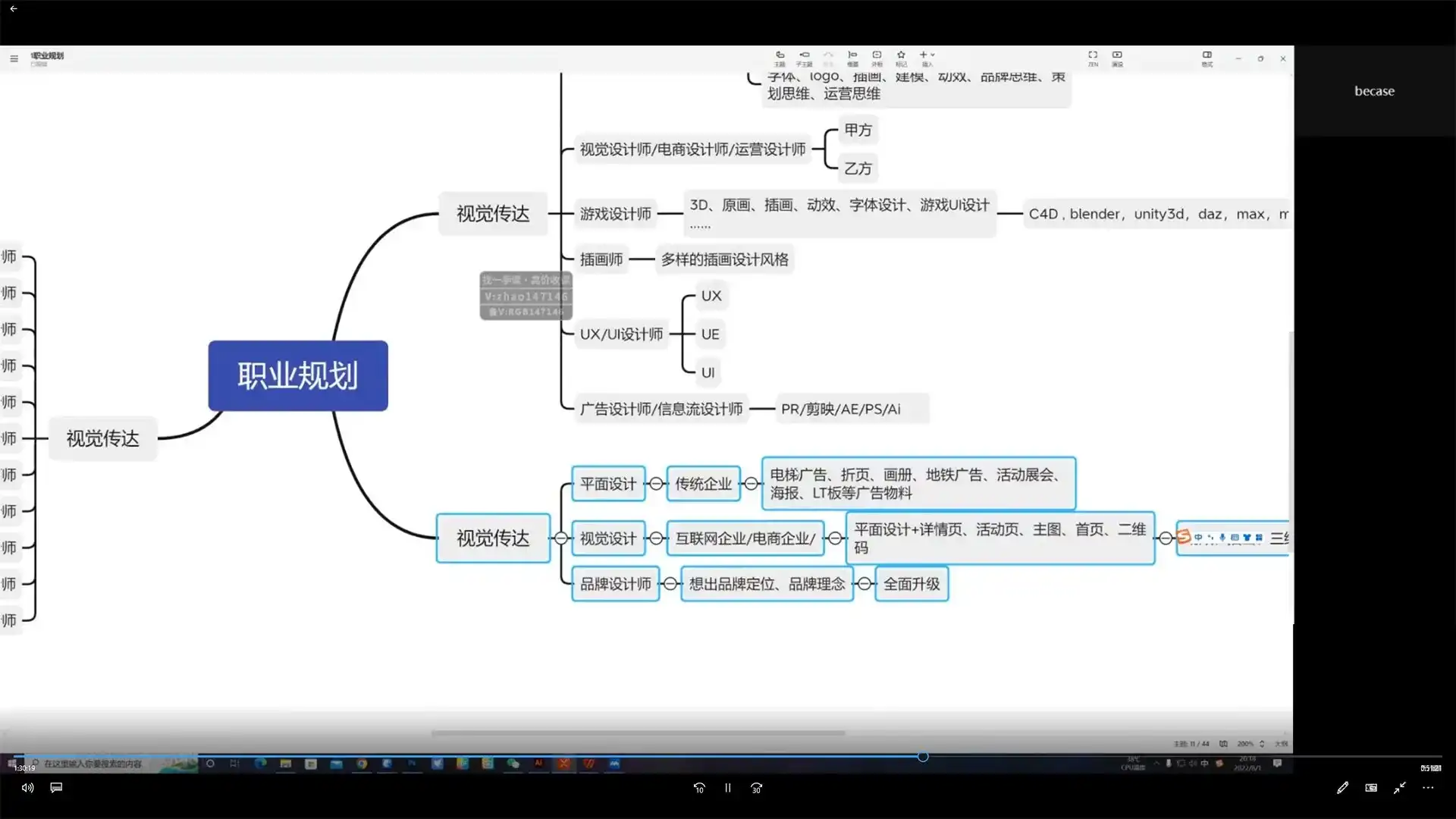Image resolution: width=1456 pixels, height=819 pixels.
Task: Toggle captions in the video player
Action: [56, 788]
